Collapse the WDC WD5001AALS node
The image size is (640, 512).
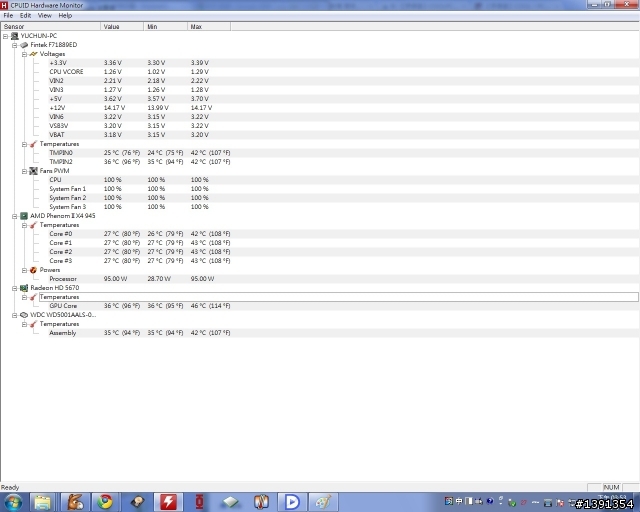[x=15, y=315]
